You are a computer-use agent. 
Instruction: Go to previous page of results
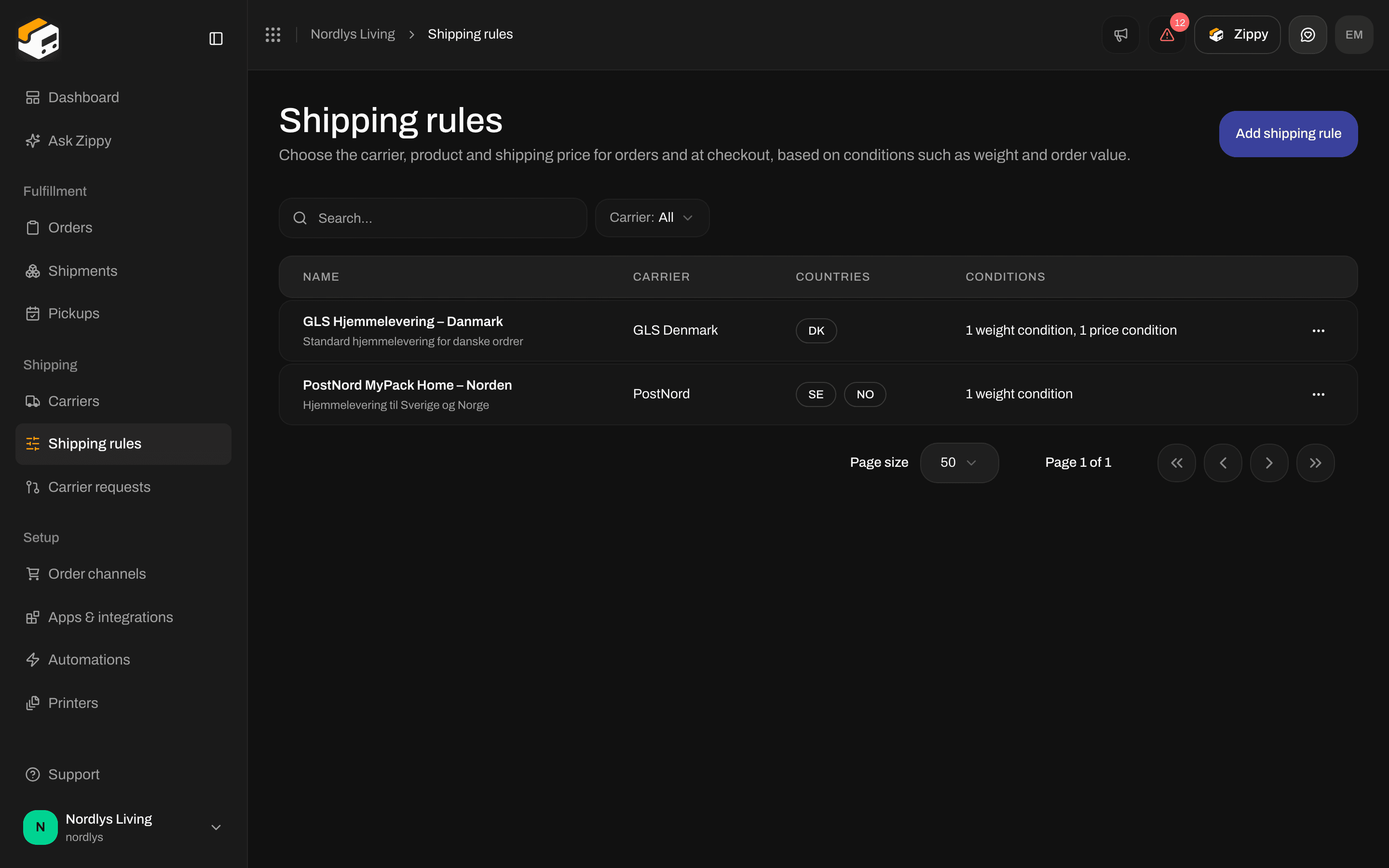(1223, 463)
